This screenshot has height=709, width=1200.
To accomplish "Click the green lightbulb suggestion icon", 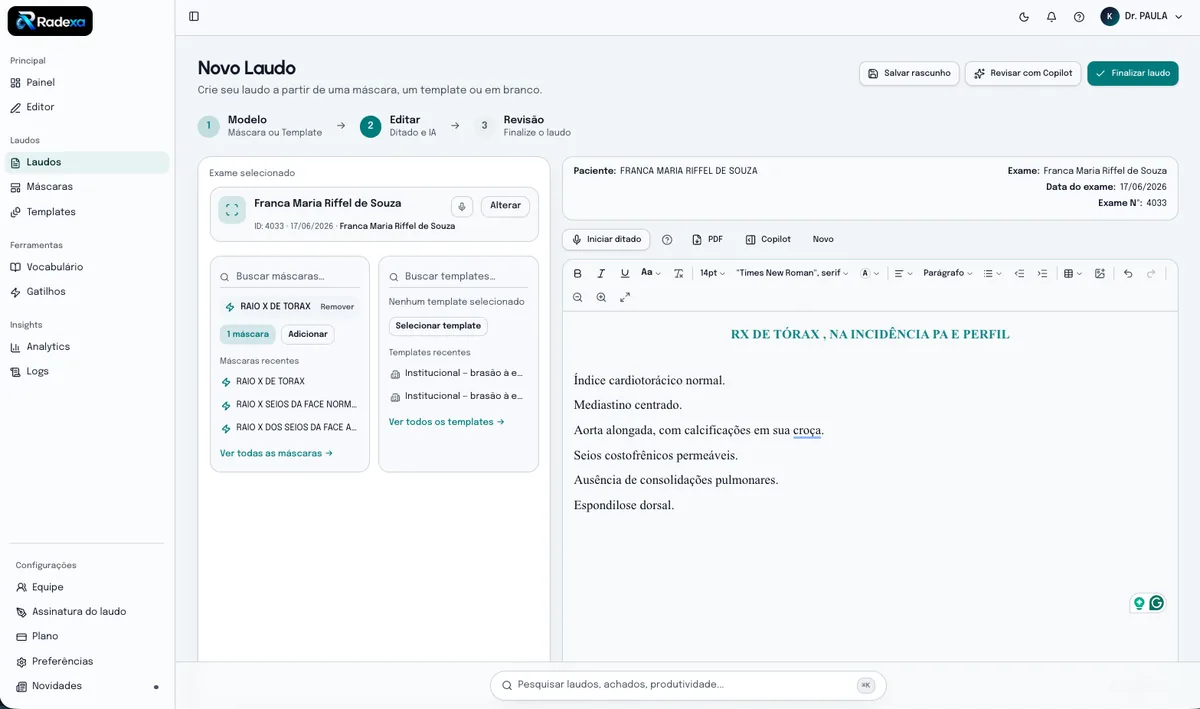I will [1138, 603].
